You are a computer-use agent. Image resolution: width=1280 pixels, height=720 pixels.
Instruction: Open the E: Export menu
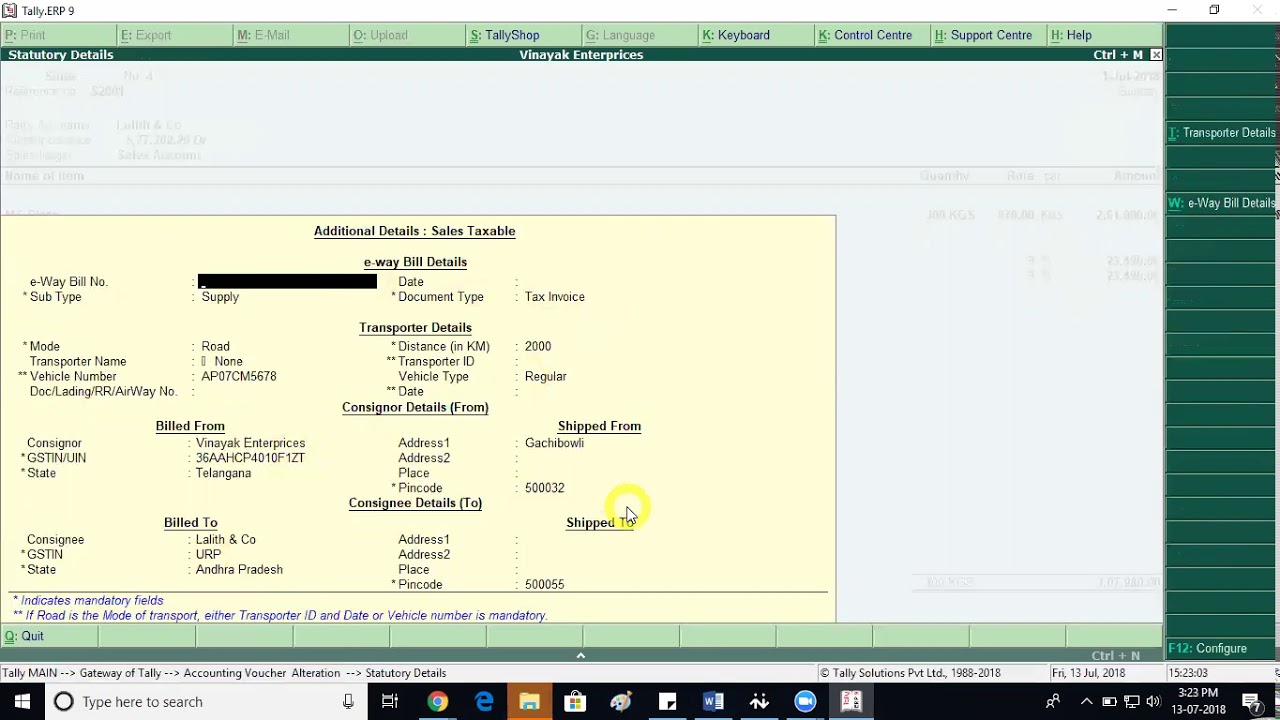[174, 35]
